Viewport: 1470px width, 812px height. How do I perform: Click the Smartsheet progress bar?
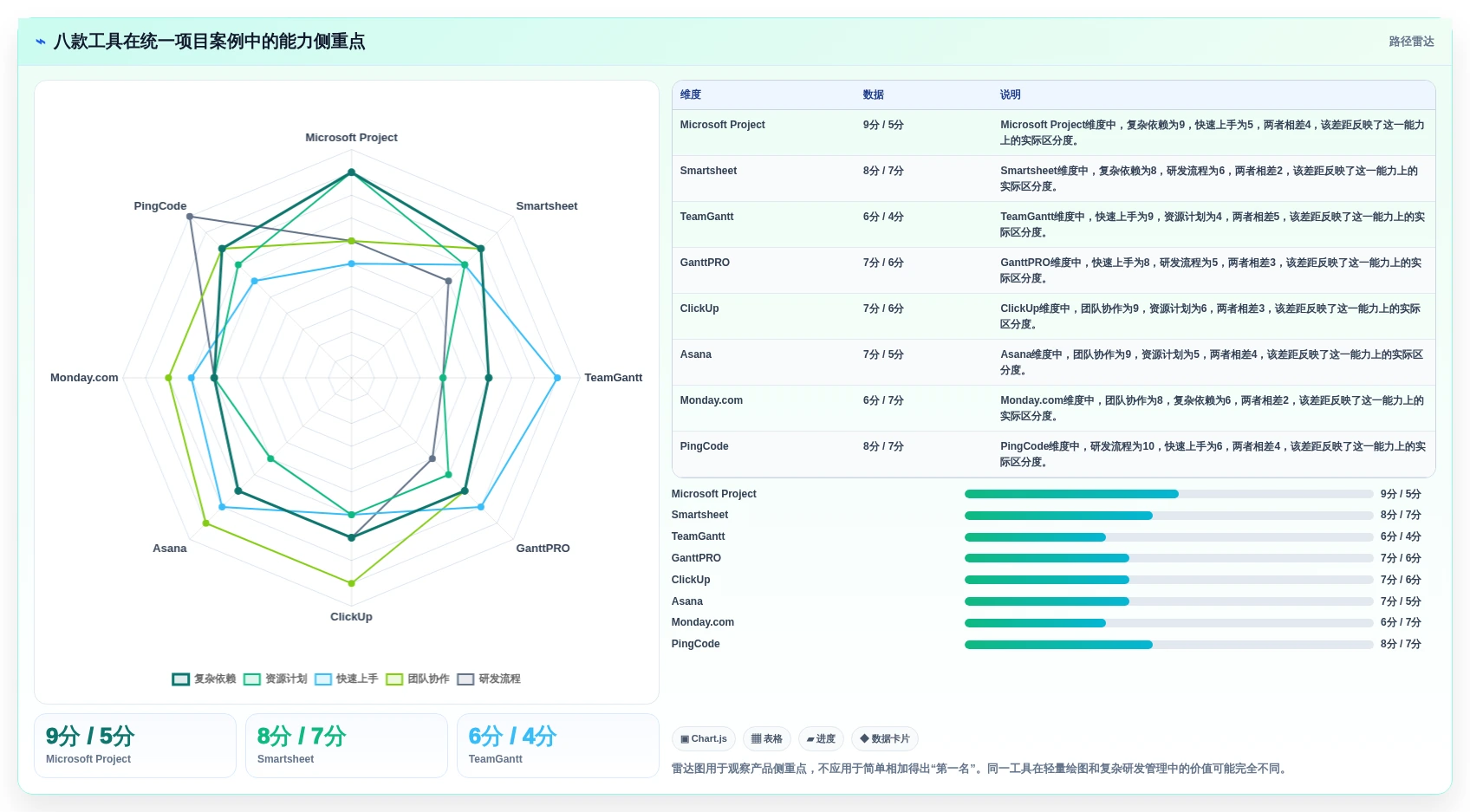(1169, 516)
